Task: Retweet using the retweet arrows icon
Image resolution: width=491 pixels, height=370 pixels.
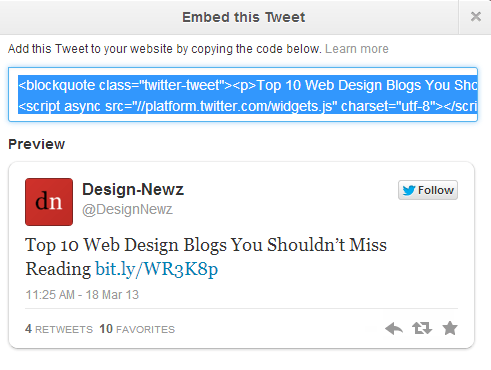Action: (x=422, y=328)
